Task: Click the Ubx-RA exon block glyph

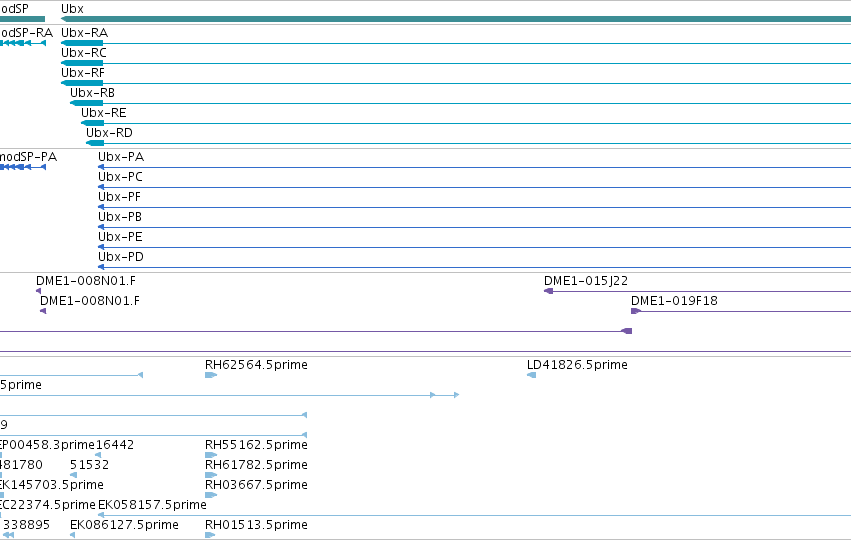Action: pyautogui.click(x=82, y=43)
